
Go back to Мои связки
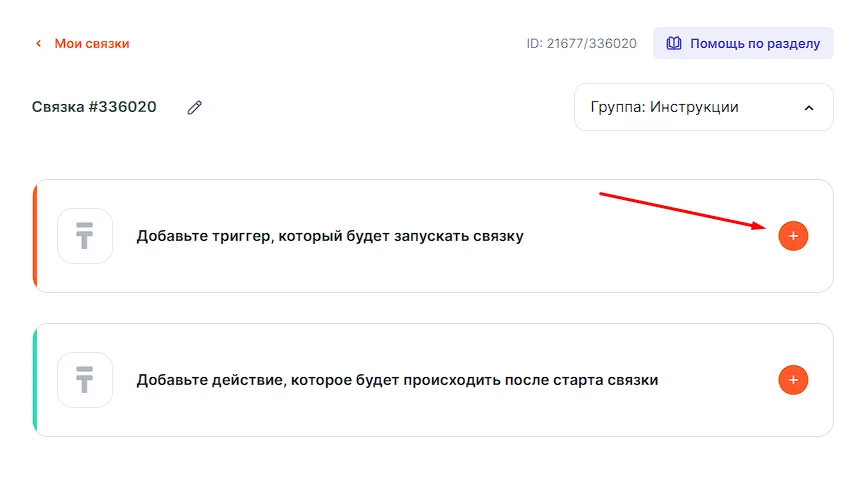(91, 44)
